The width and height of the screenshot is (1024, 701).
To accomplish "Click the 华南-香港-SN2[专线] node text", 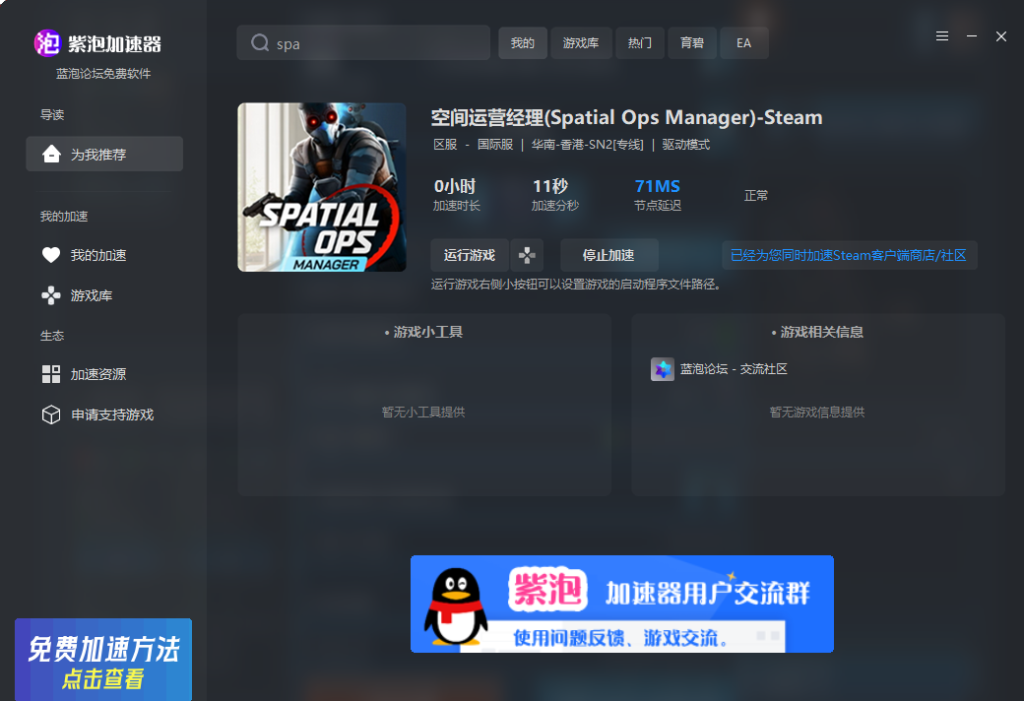I will pyautogui.click(x=587, y=144).
